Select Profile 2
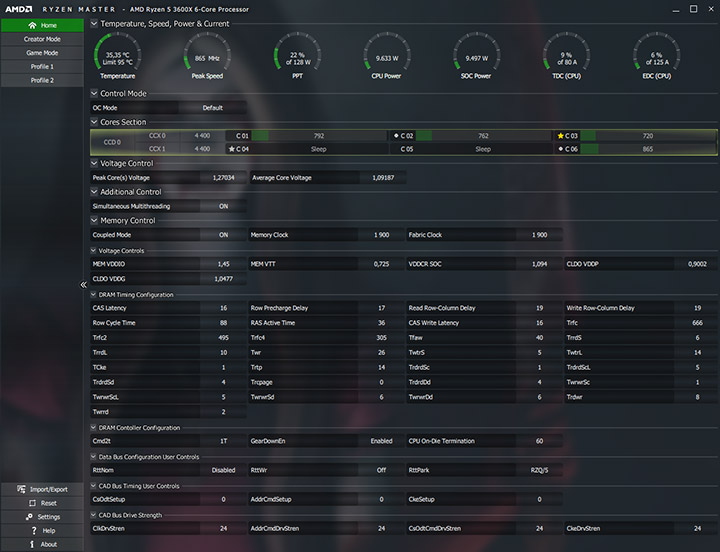The image size is (720, 552). [42, 80]
